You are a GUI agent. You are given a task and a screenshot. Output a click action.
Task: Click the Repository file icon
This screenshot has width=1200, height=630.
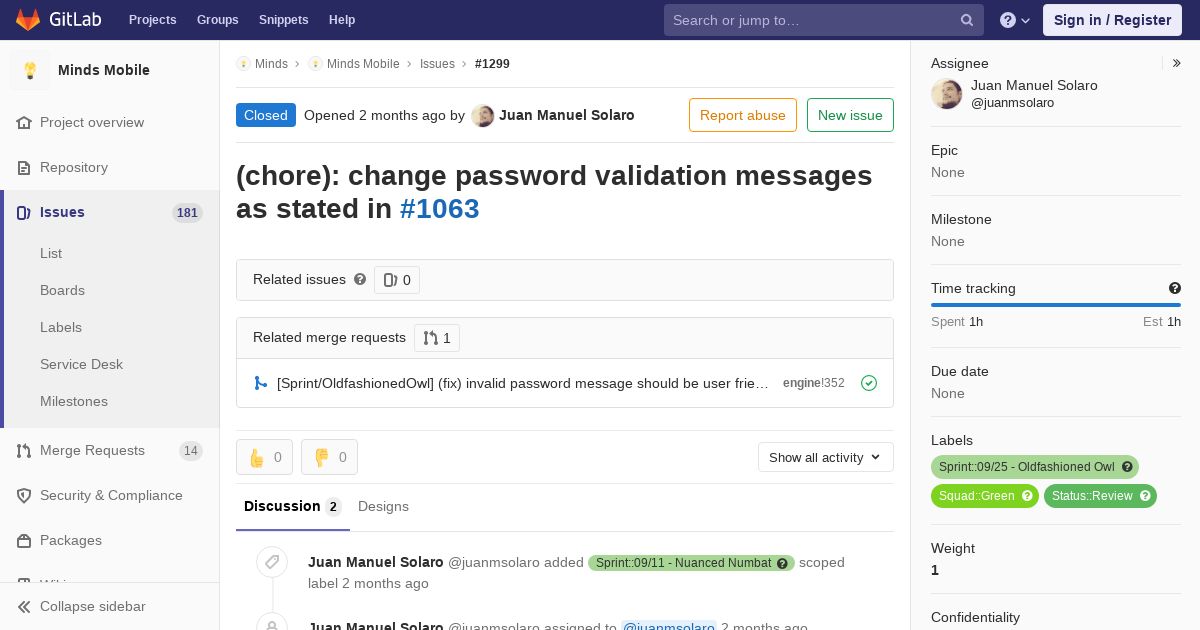(24, 167)
